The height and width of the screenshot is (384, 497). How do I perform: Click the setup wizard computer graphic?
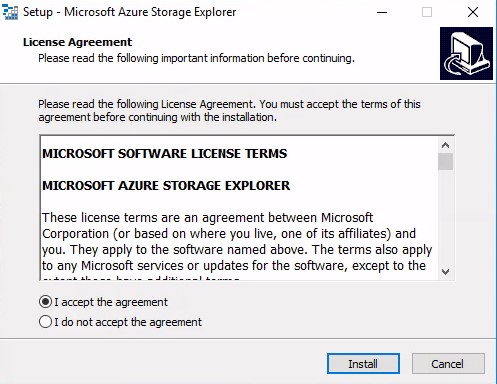tap(466, 54)
